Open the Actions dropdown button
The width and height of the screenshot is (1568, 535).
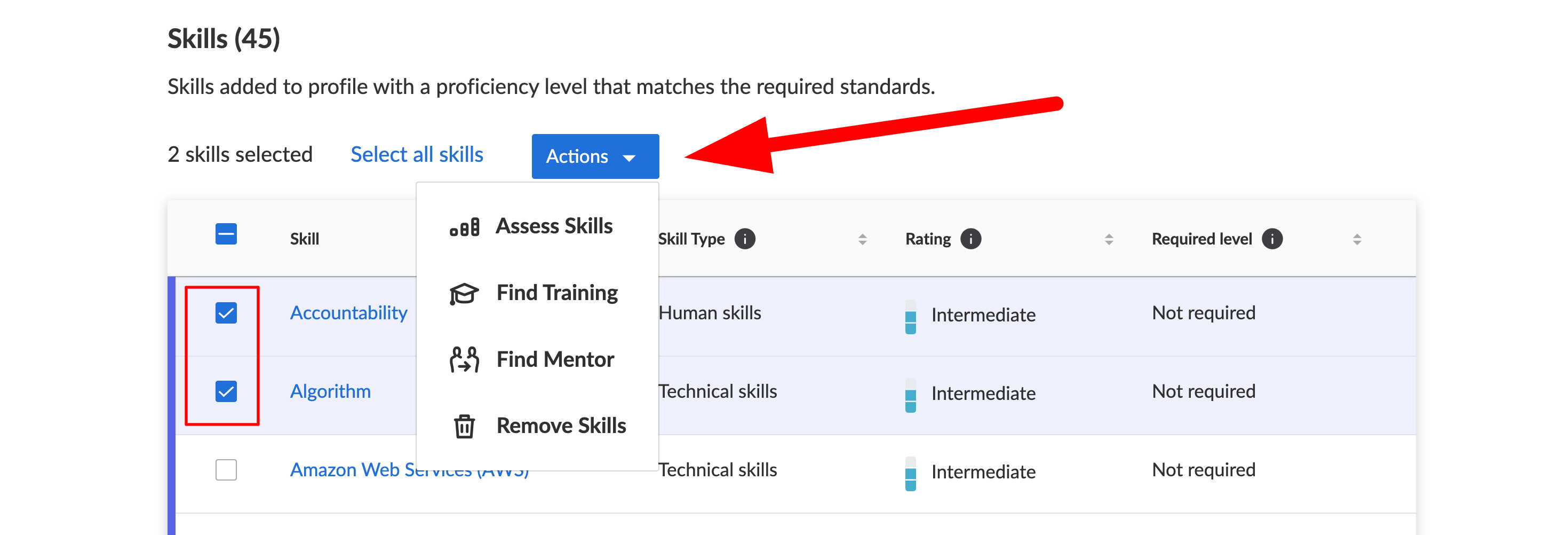(595, 156)
